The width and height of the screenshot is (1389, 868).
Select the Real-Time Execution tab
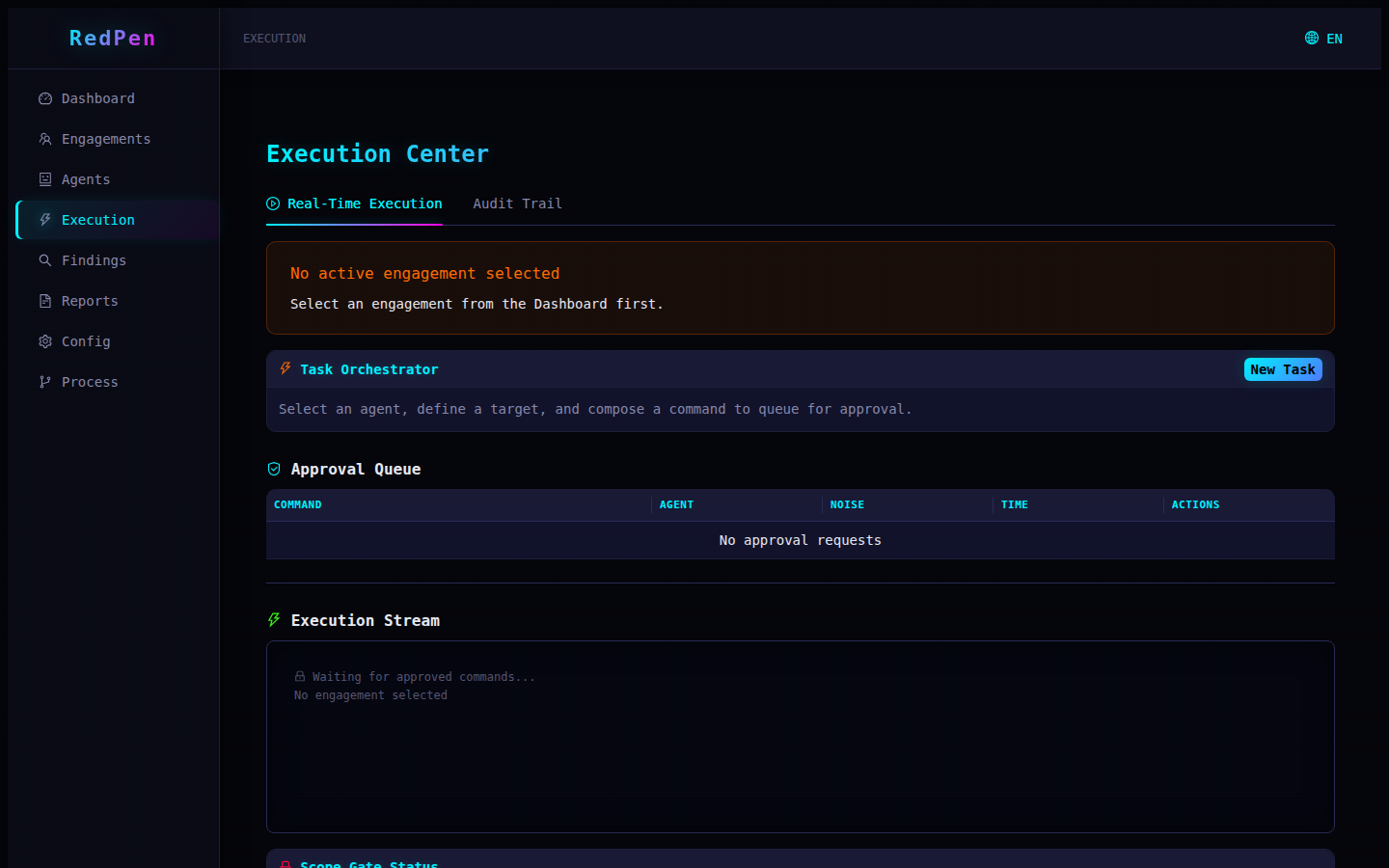[x=354, y=203]
